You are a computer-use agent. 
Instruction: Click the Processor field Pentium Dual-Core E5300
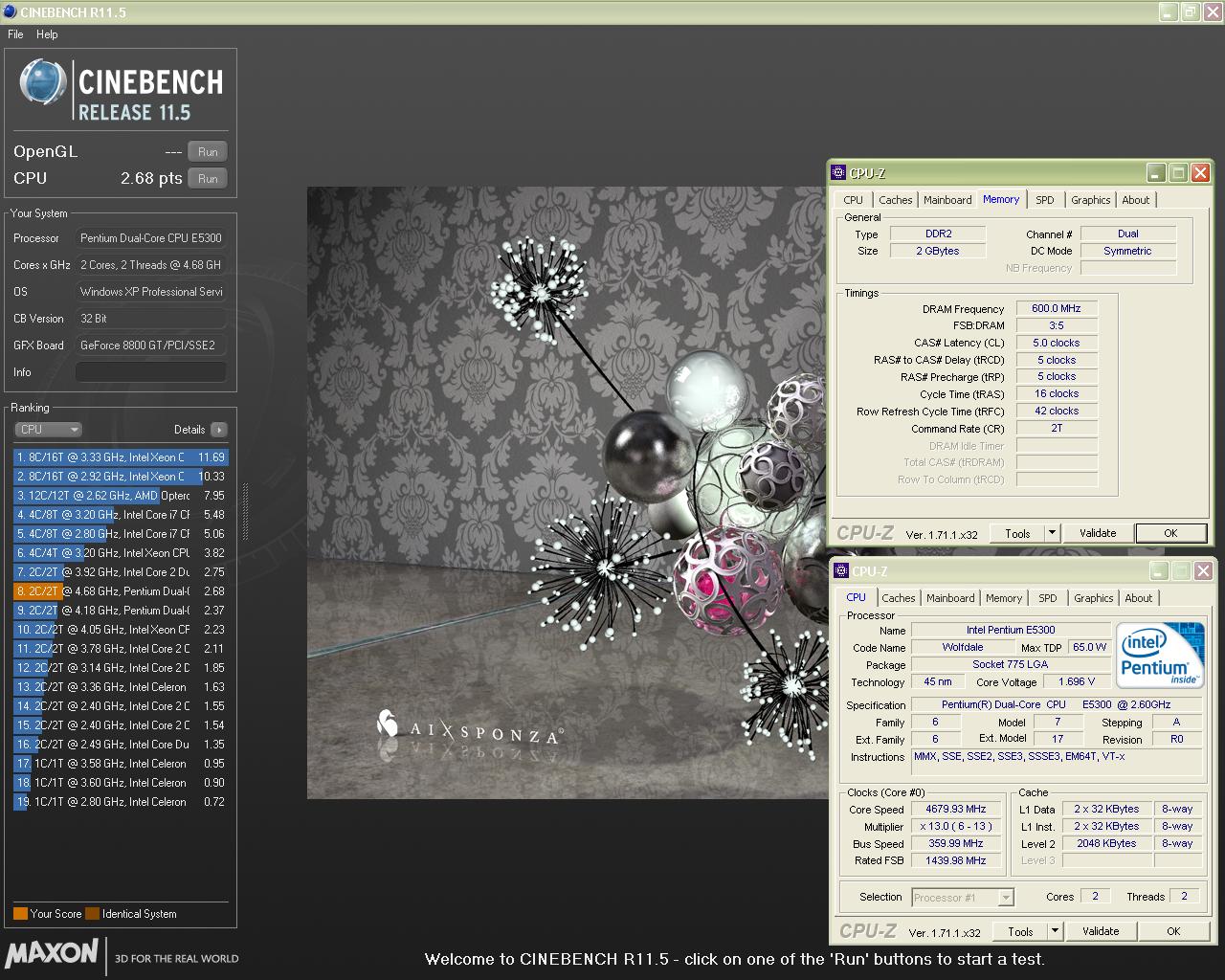pyautogui.click(x=151, y=238)
